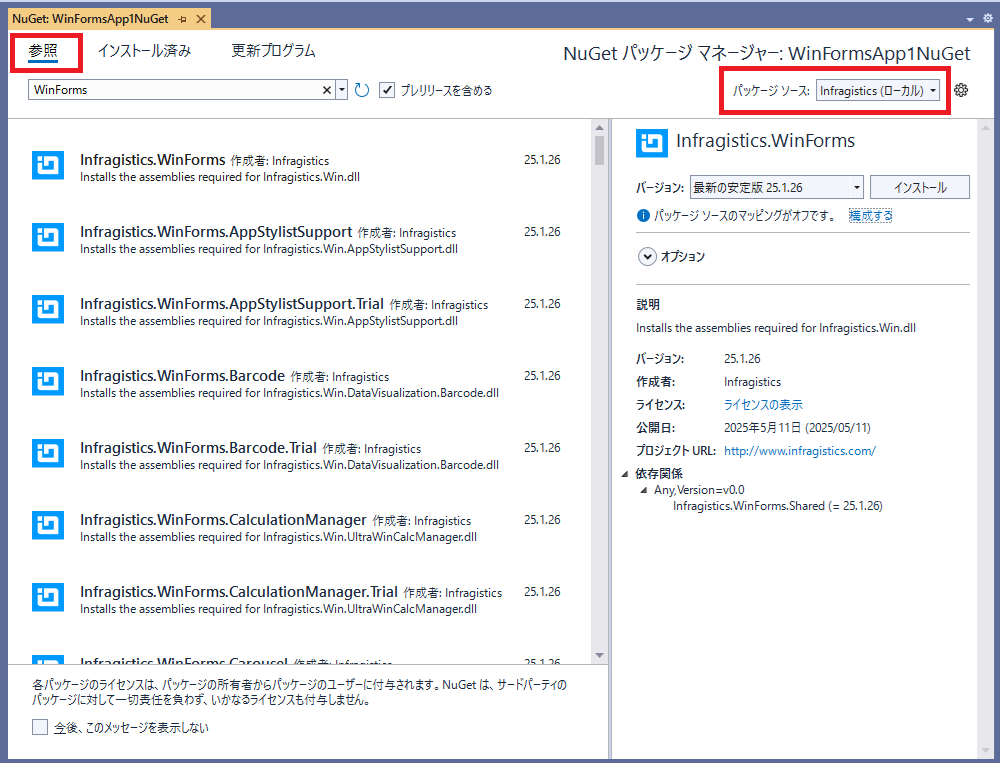1000x763 pixels.
Task: Click the 構成する link
Action: tap(871, 216)
